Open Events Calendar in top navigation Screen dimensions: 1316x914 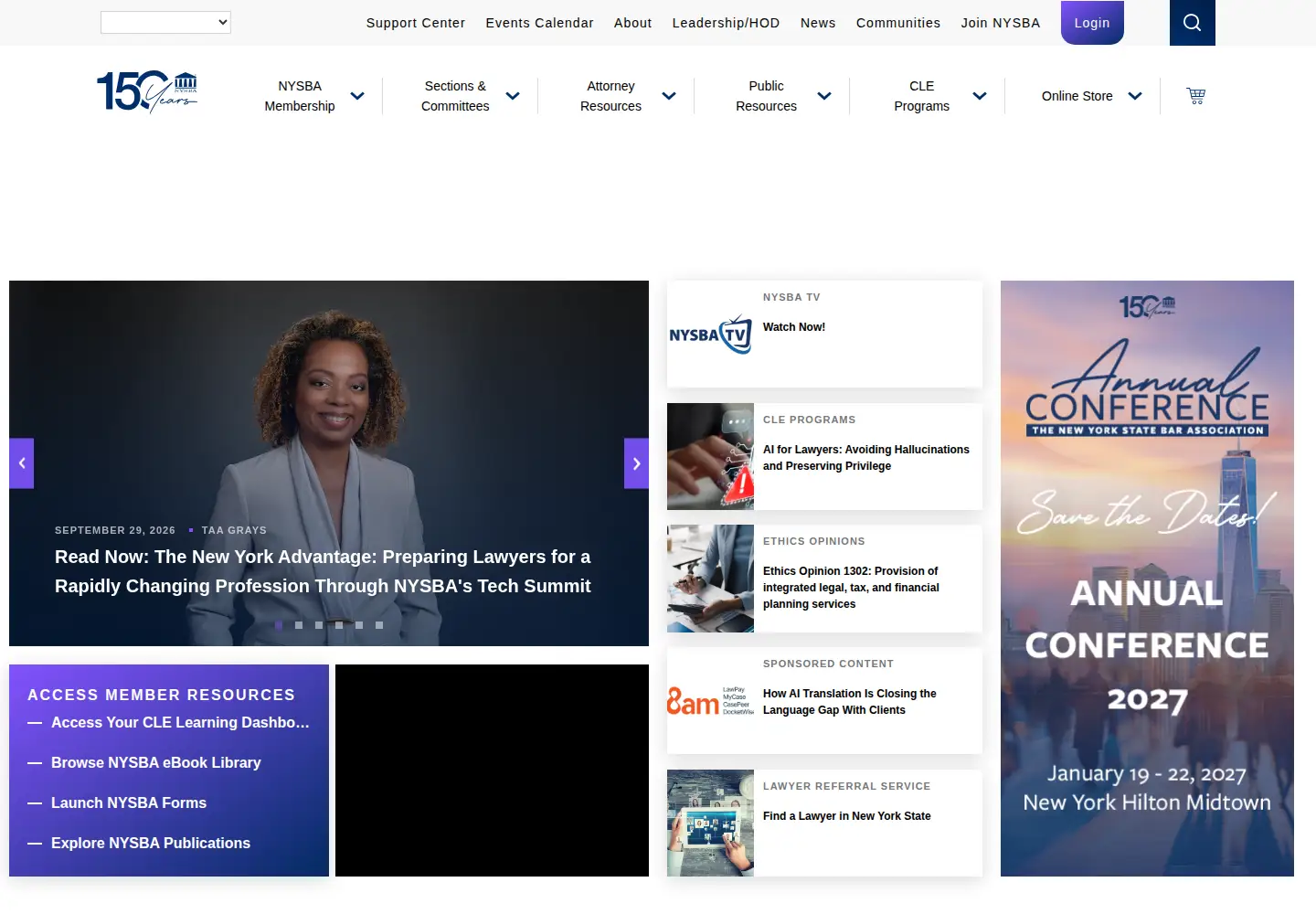coord(539,23)
